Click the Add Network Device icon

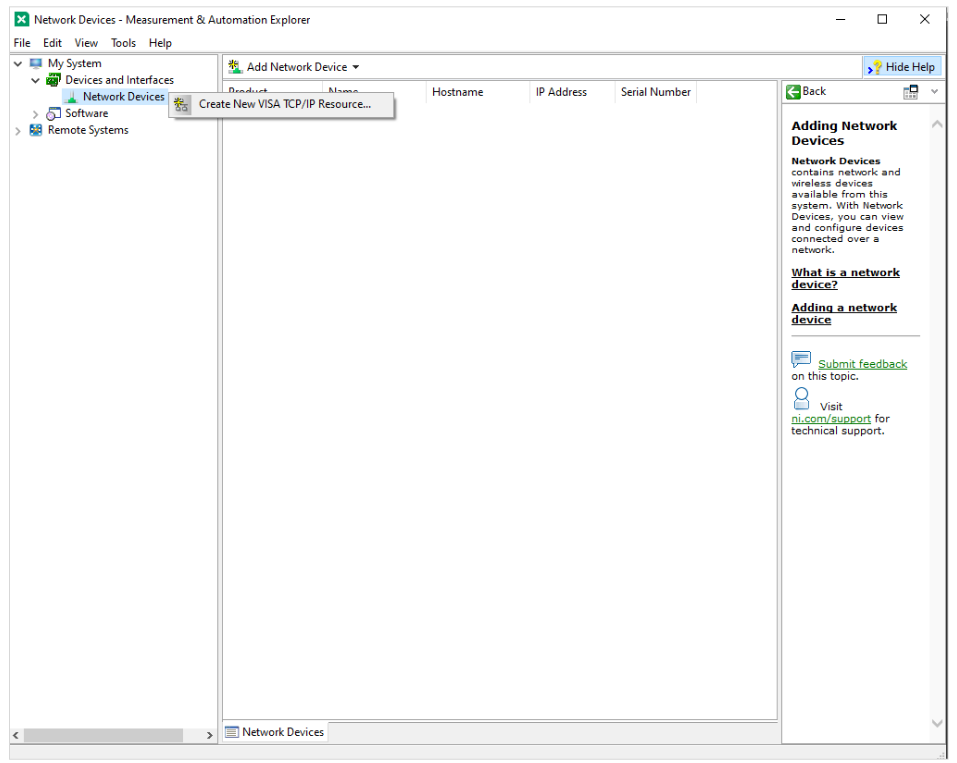click(x=235, y=67)
